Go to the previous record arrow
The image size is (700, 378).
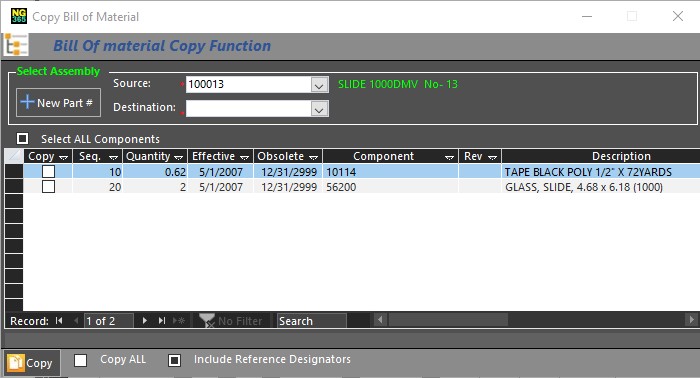[76, 320]
